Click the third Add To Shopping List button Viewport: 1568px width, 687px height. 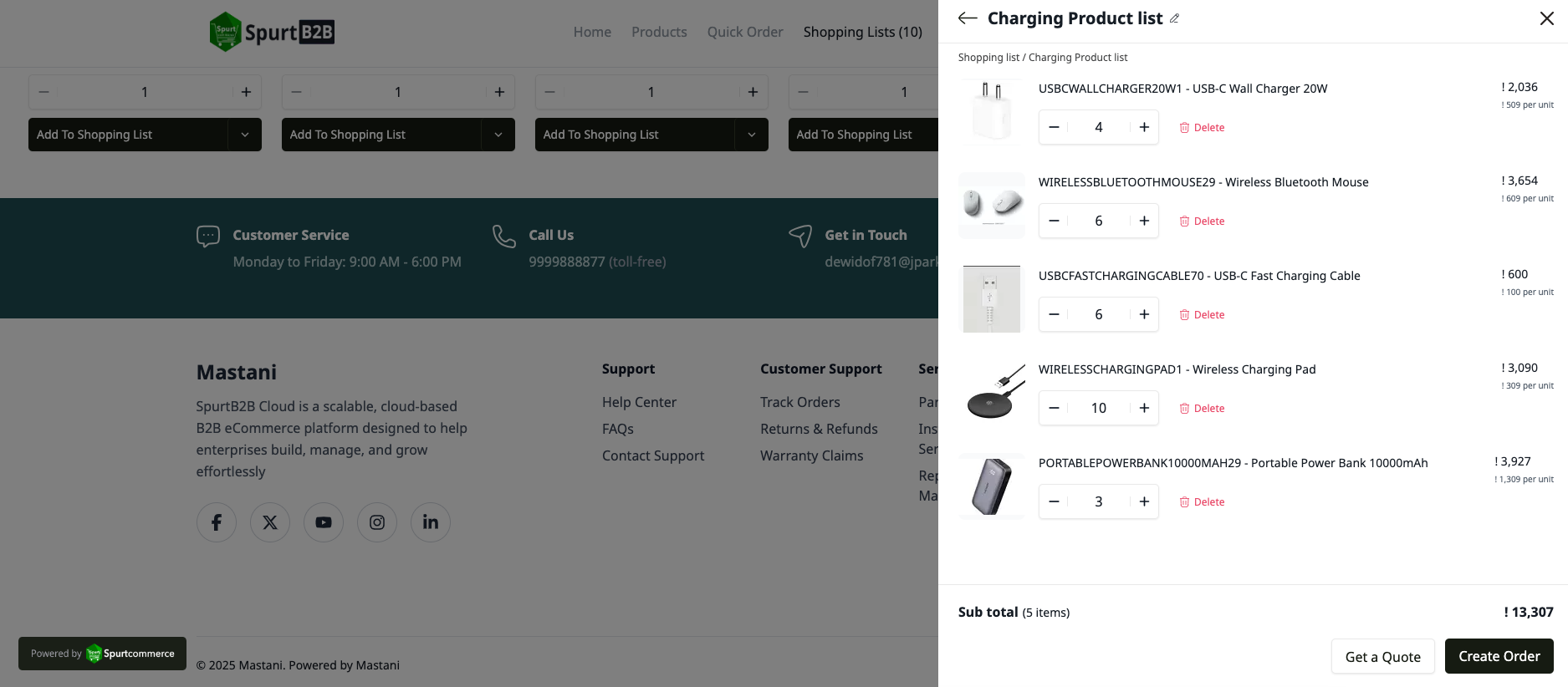click(635, 135)
